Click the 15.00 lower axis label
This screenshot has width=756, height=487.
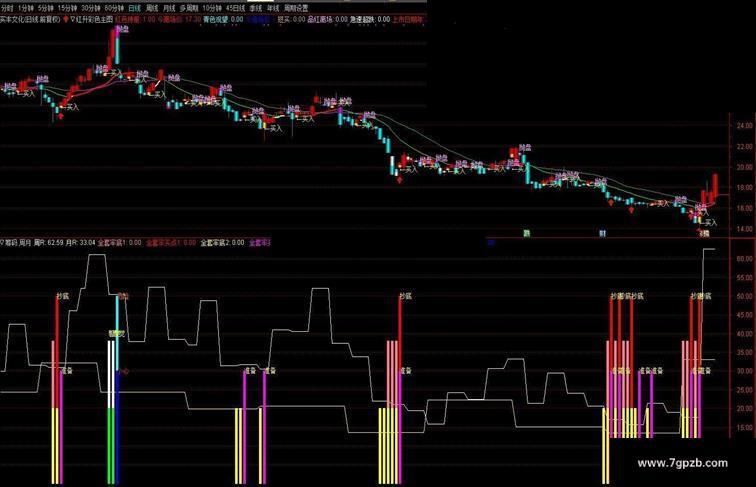[x=744, y=427]
